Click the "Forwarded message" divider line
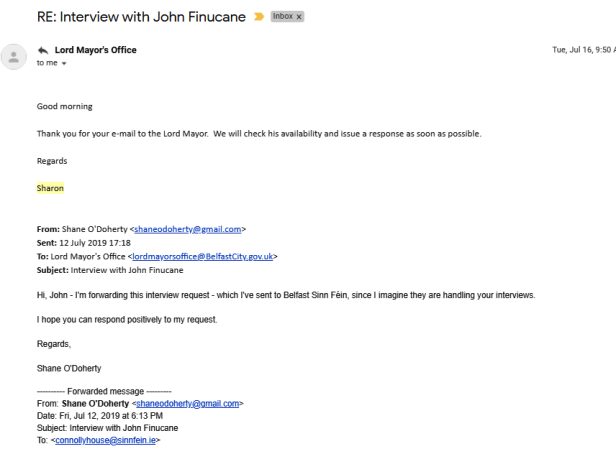The height and width of the screenshot is (454, 616). (x=104, y=391)
